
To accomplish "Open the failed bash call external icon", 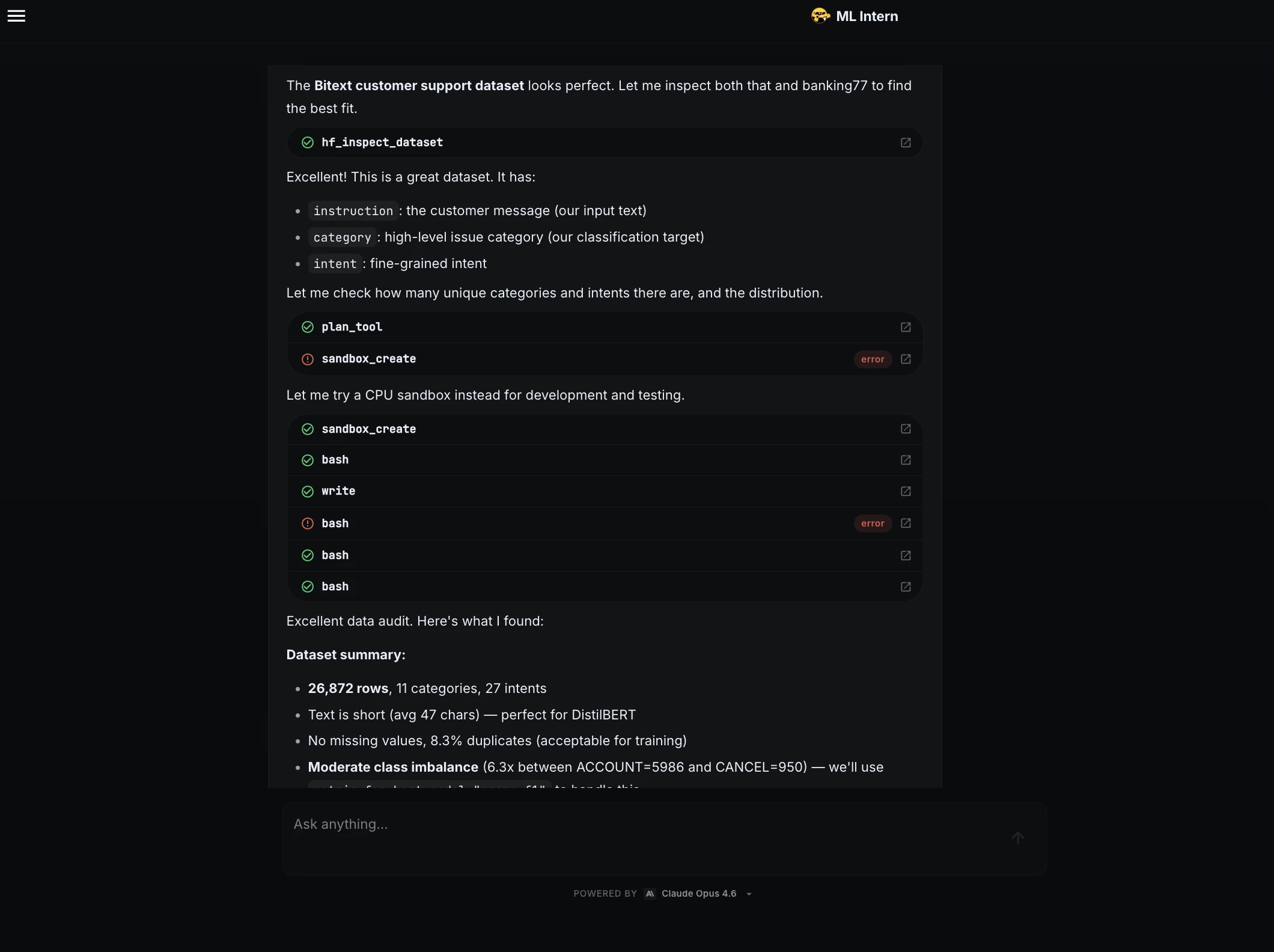I will pyautogui.click(x=906, y=523).
